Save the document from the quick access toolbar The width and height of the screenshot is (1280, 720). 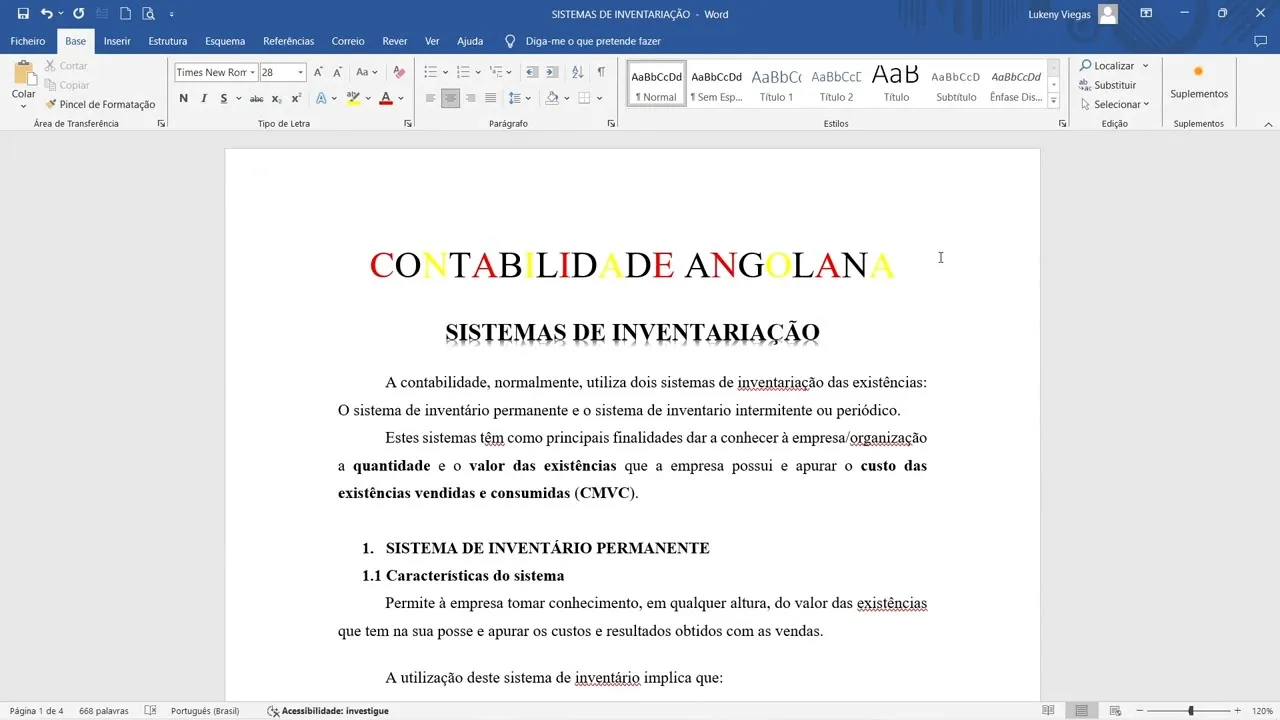23,14
